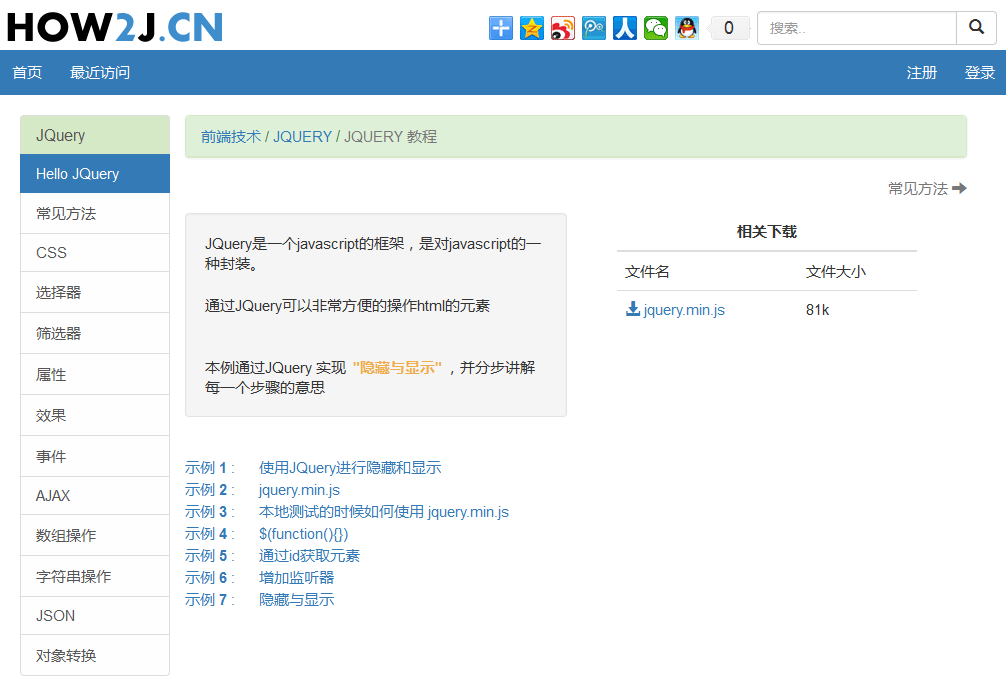Open 示例 1 使用JQuery进行隐藏和显示
1006x692 pixels.
click(350, 468)
